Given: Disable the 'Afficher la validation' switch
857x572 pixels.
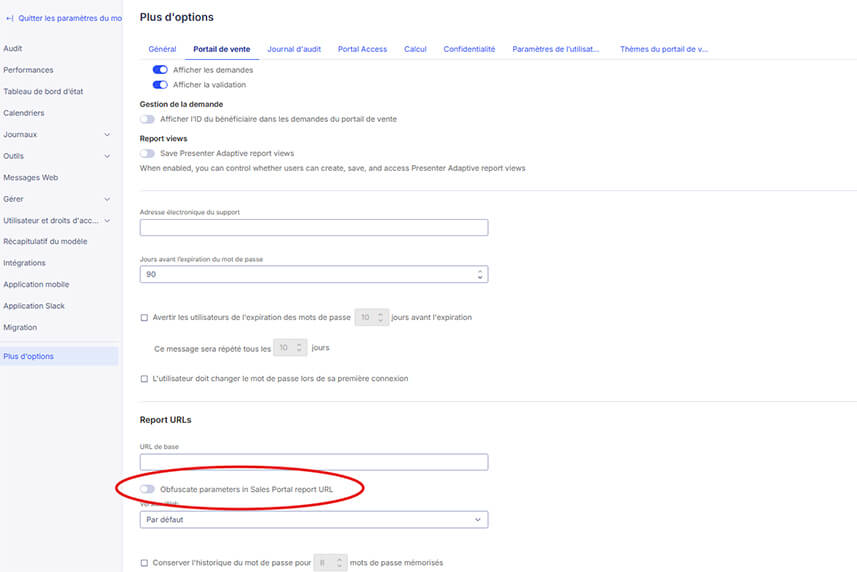Looking at the screenshot, I should [159, 85].
